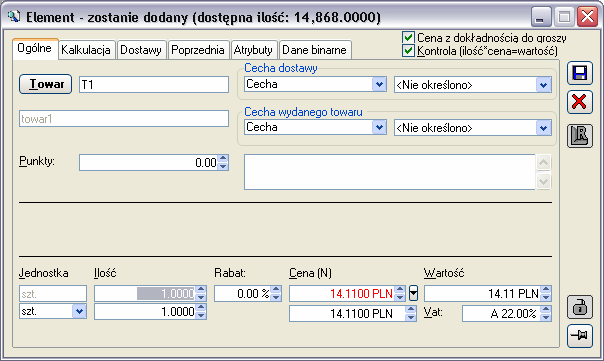Image resolution: width=604 pixels, height=361 pixels.
Task: Click the lower Cena spinner arrows
Action: click(x=411, y=313)
